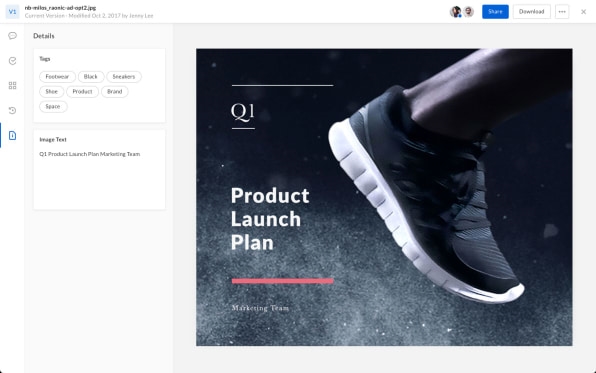Select the Black tag
The width and height of the screenshot is (596, 373).
pos(91,77)
